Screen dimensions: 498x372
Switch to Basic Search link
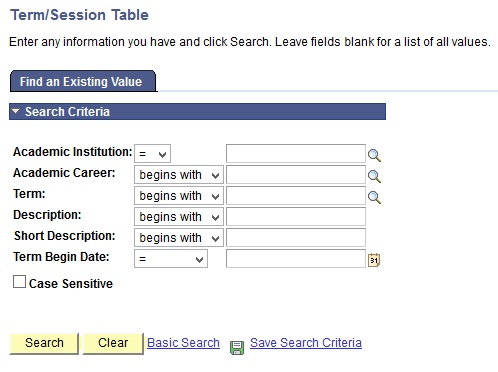tap(183, 343)
